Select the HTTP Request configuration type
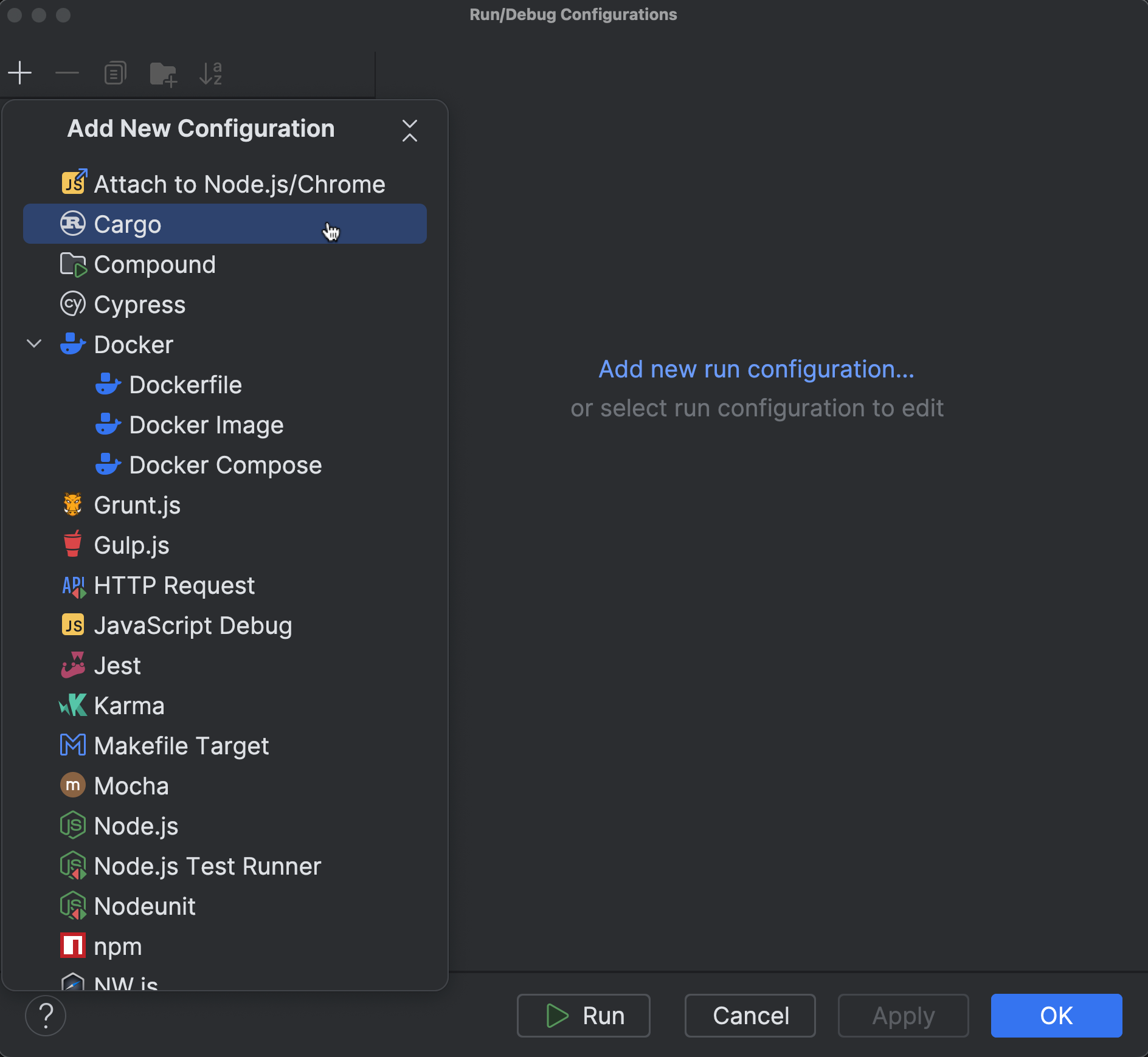Screen dimensions: 1148x1057 pos(175,585)
